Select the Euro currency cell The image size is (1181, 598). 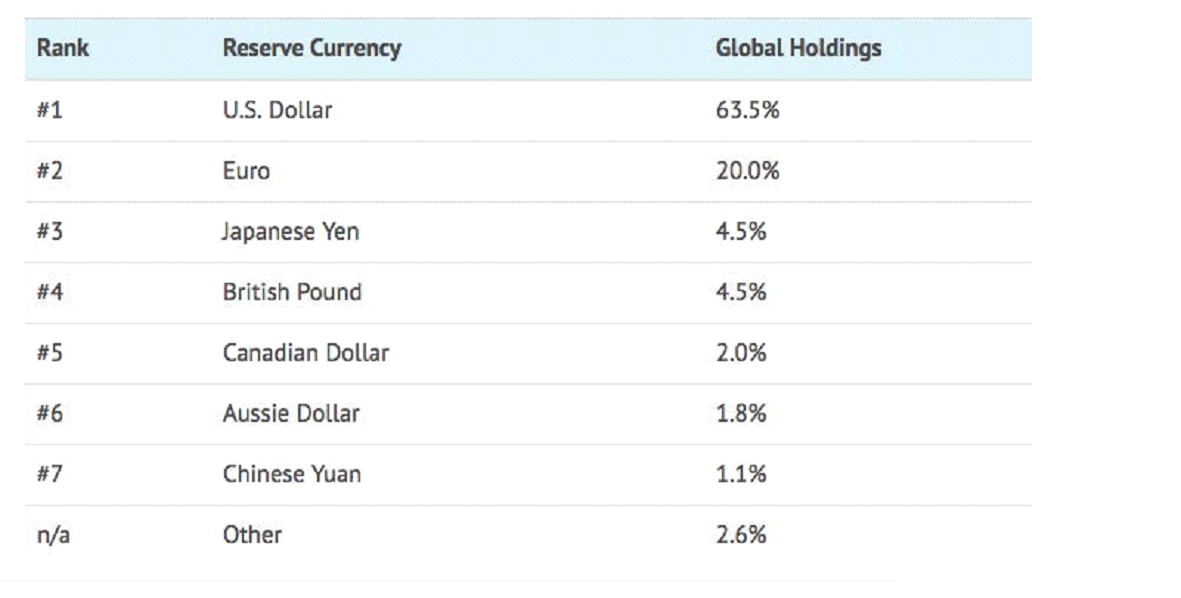click(246, 171)
